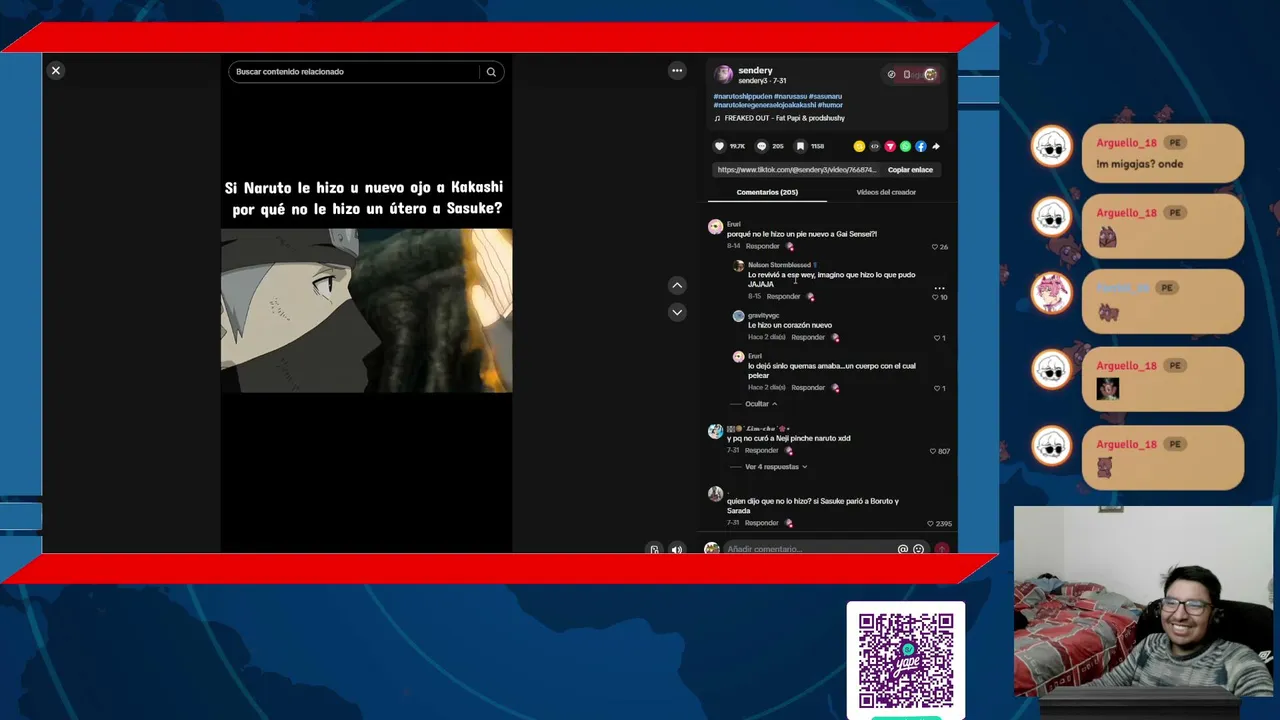Share video to Facebook
Viewport: 1280px width, 720px height.
(x=921, y=146)
